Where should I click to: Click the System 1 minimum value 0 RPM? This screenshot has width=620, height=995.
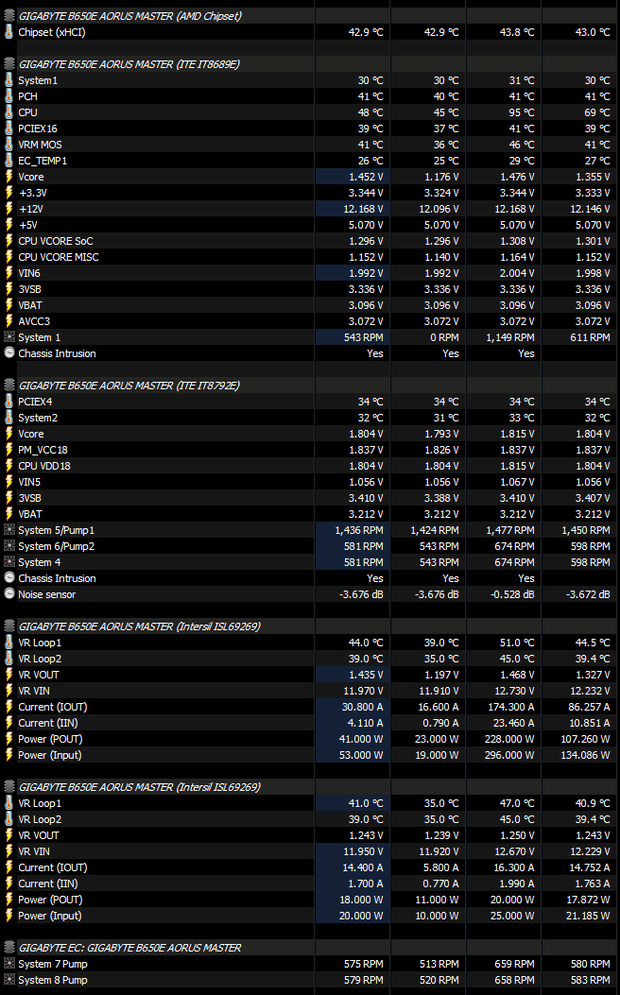[444, 337]
